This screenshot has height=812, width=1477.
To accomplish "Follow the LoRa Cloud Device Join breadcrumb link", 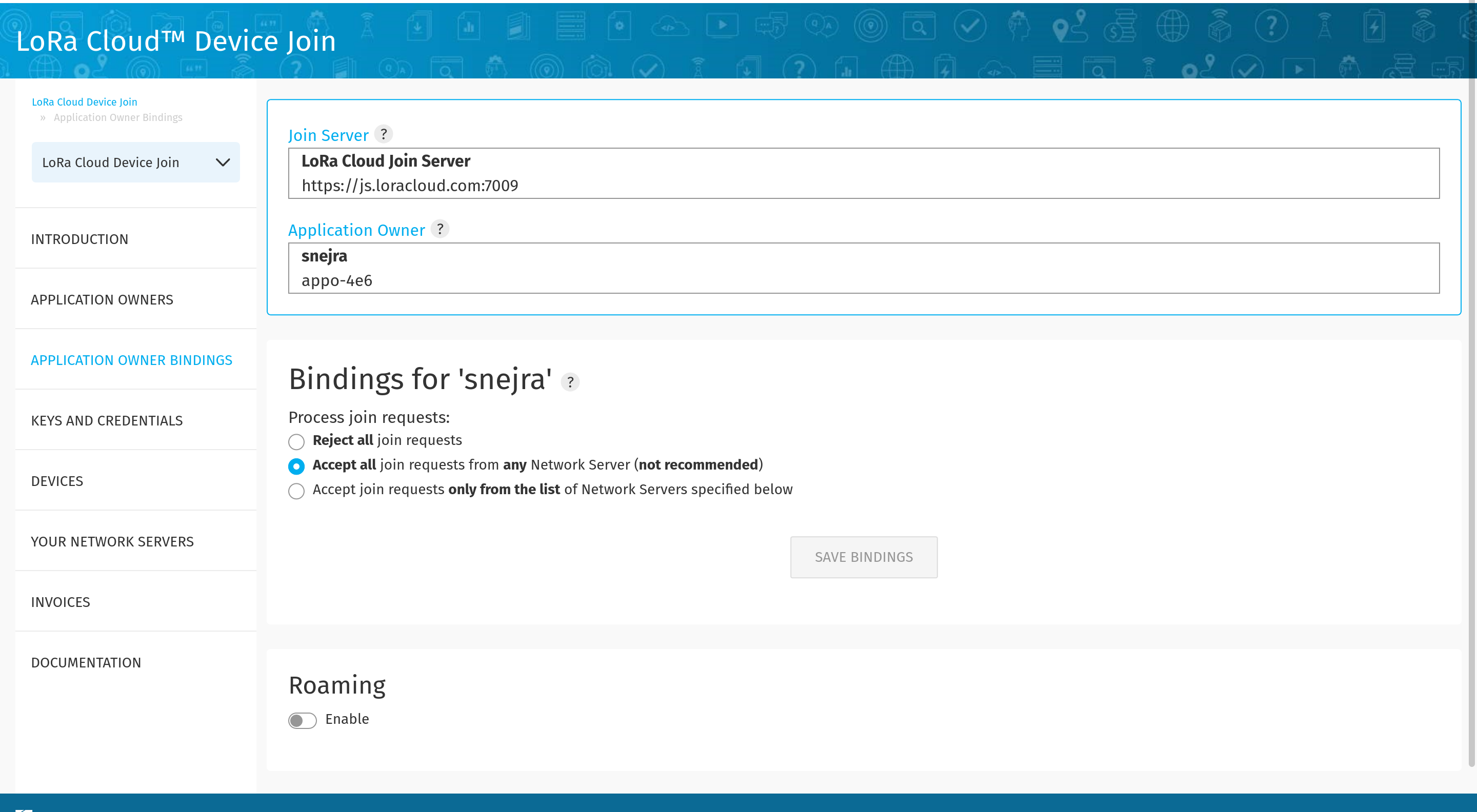I will (x=84, y=102).
